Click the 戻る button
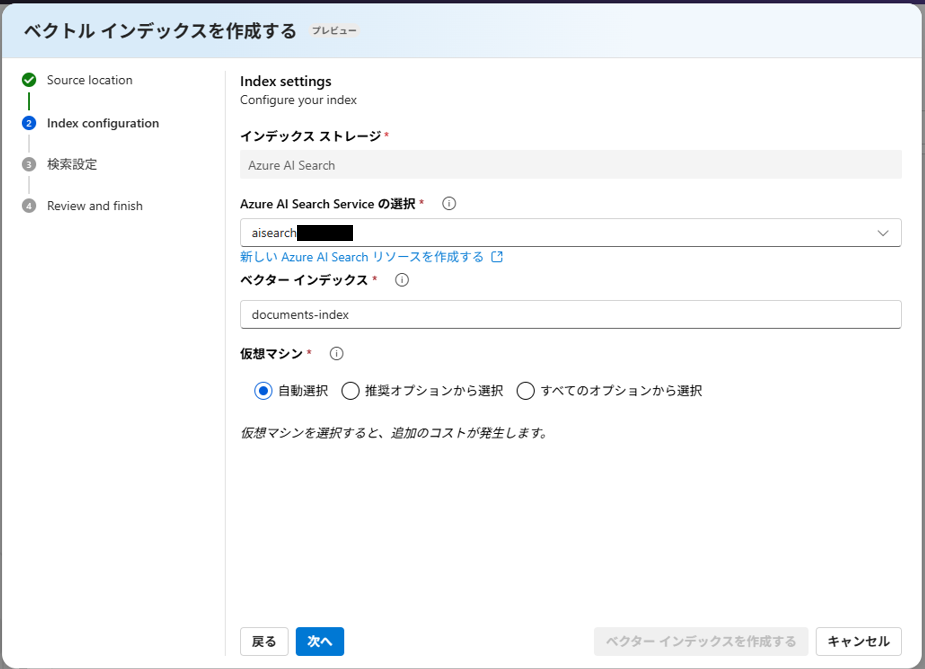925x669 pixels. coord(264,641)
